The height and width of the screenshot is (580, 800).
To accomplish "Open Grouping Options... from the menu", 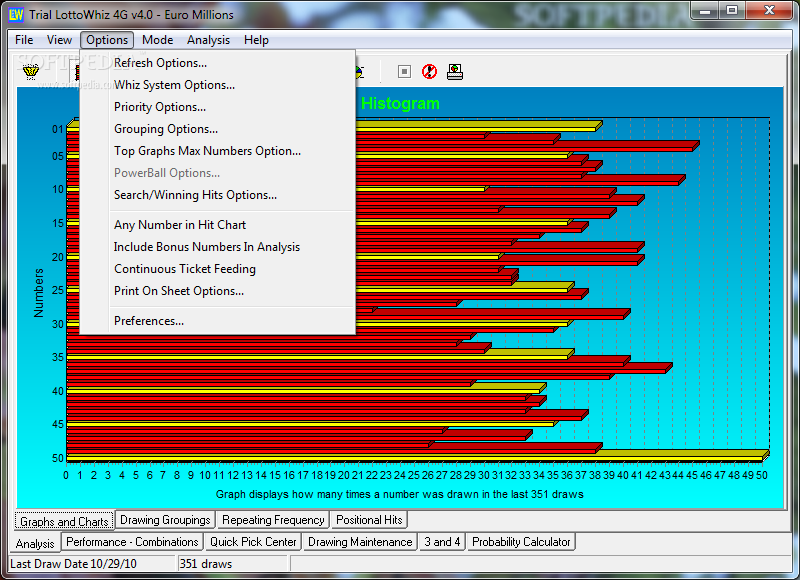I will click(x=218, y=129).
